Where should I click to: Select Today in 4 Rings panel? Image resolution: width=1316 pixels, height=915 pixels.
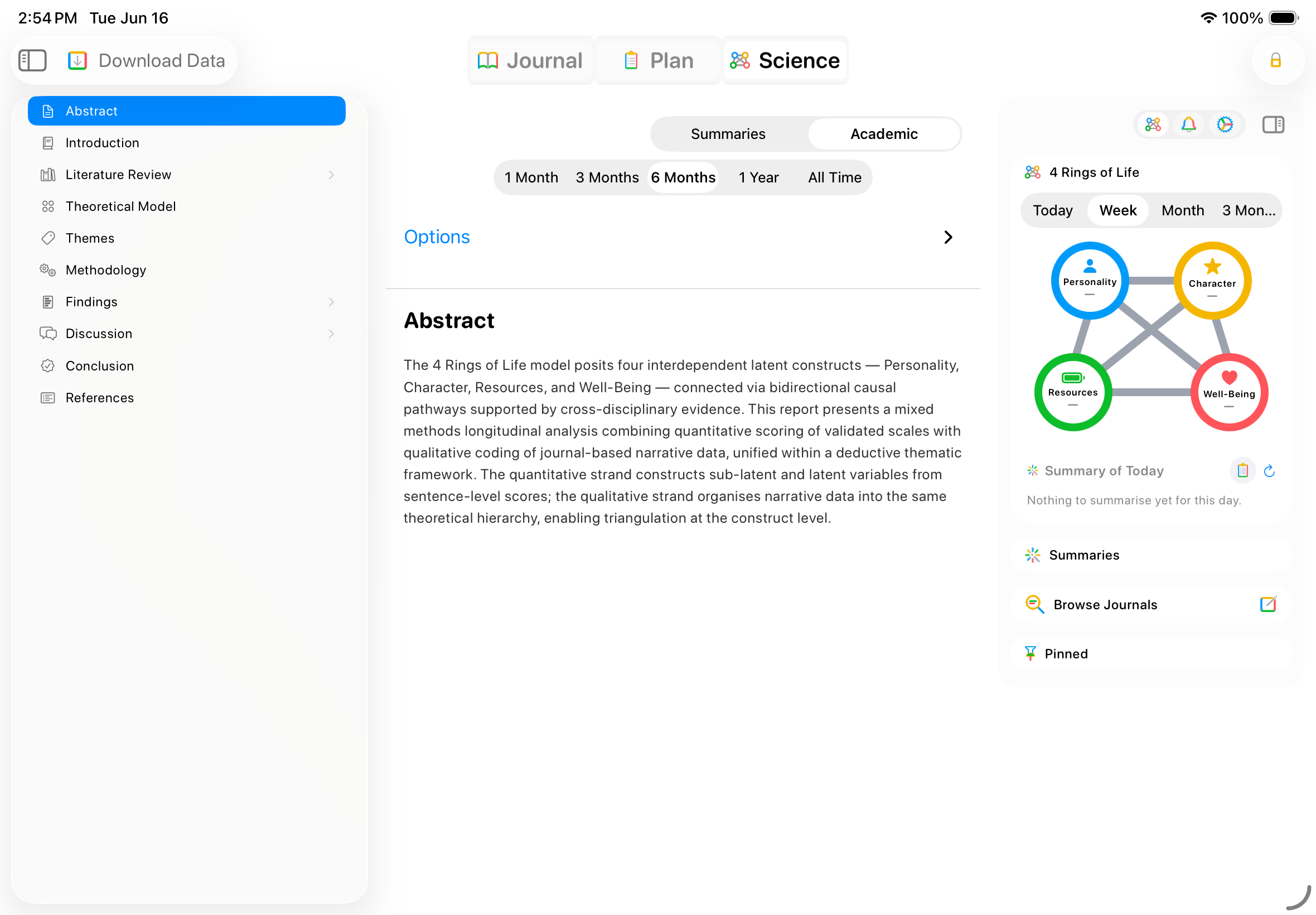point(1052,210)
